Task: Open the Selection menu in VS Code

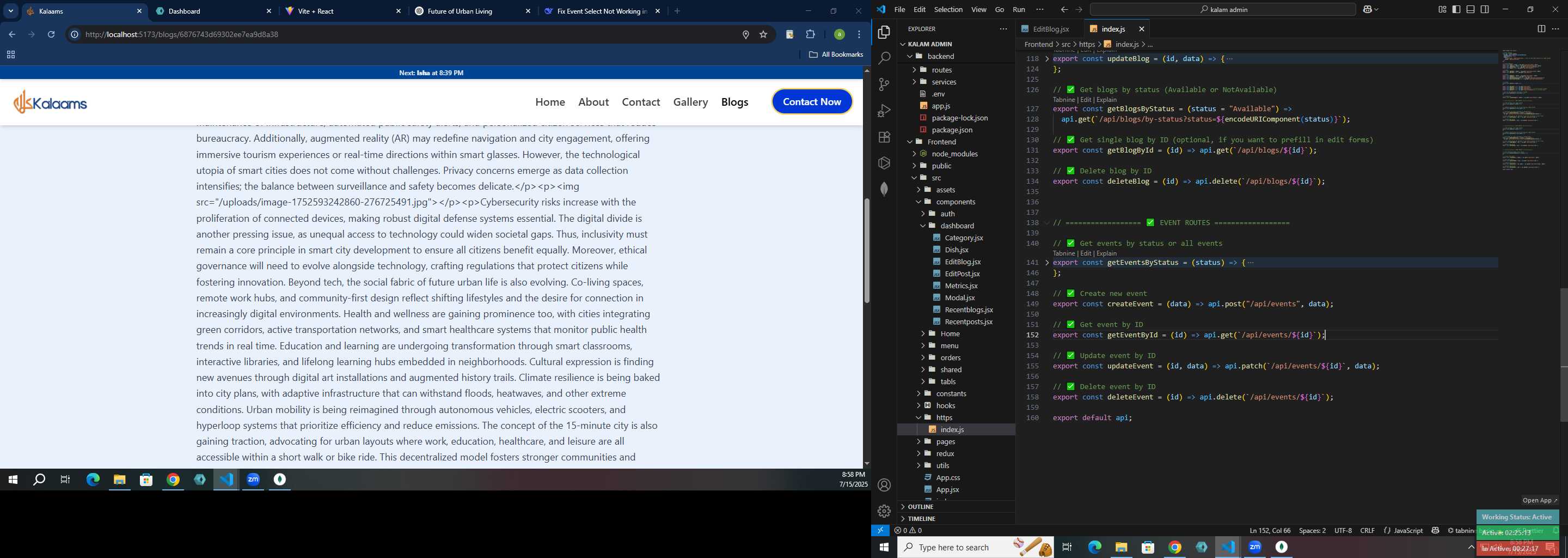Action: click(948, 10)
